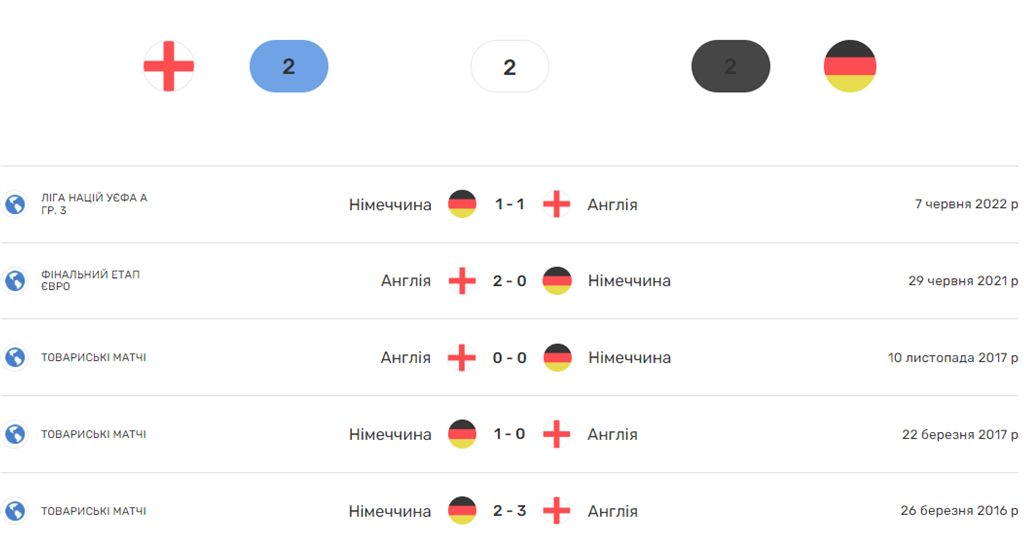Click the large England flag icon
Viewport: 1024px width, 547px height.
(x=169, y=66)
